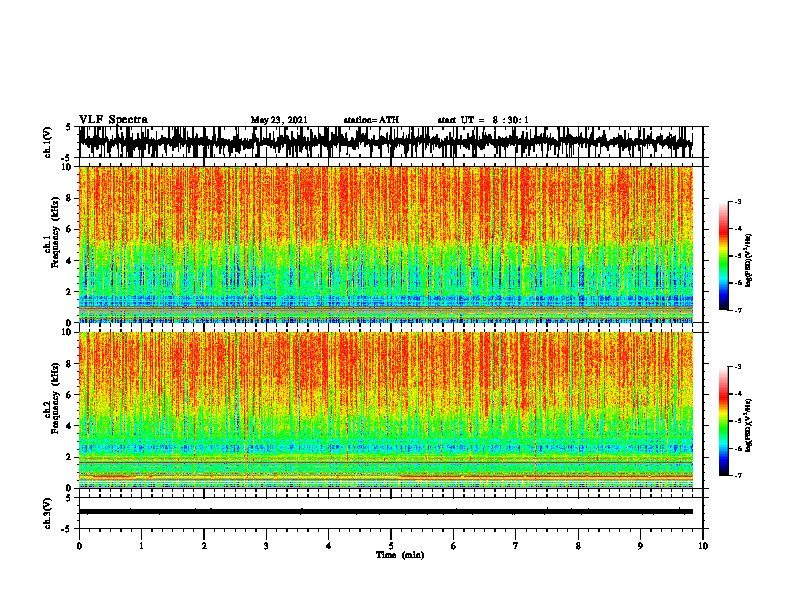This screenshot has height=612, width=792.
Task: Click time axis tick label '8'
Action: coord(578,546)
